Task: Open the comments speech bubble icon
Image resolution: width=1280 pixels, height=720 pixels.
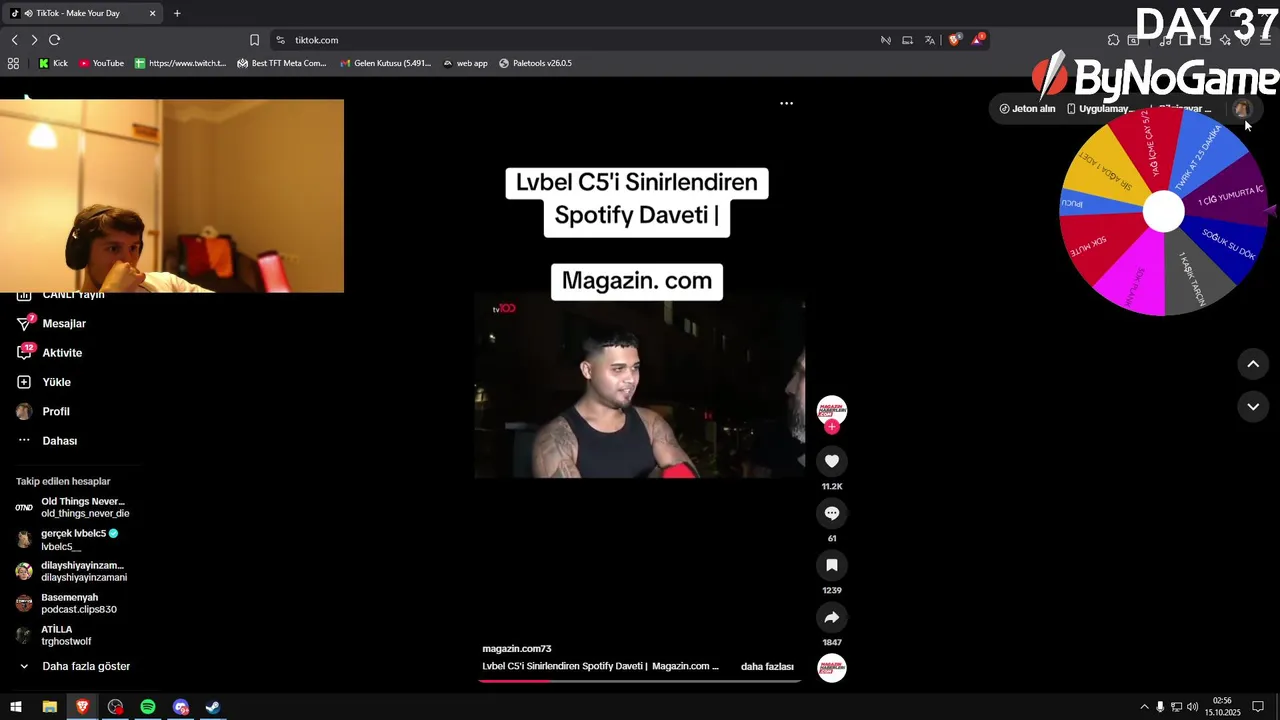Action: click(832, 513)
